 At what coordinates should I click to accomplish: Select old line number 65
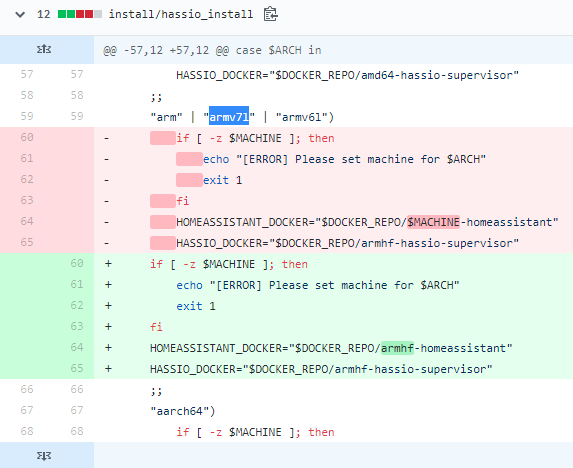coord(27,243)
